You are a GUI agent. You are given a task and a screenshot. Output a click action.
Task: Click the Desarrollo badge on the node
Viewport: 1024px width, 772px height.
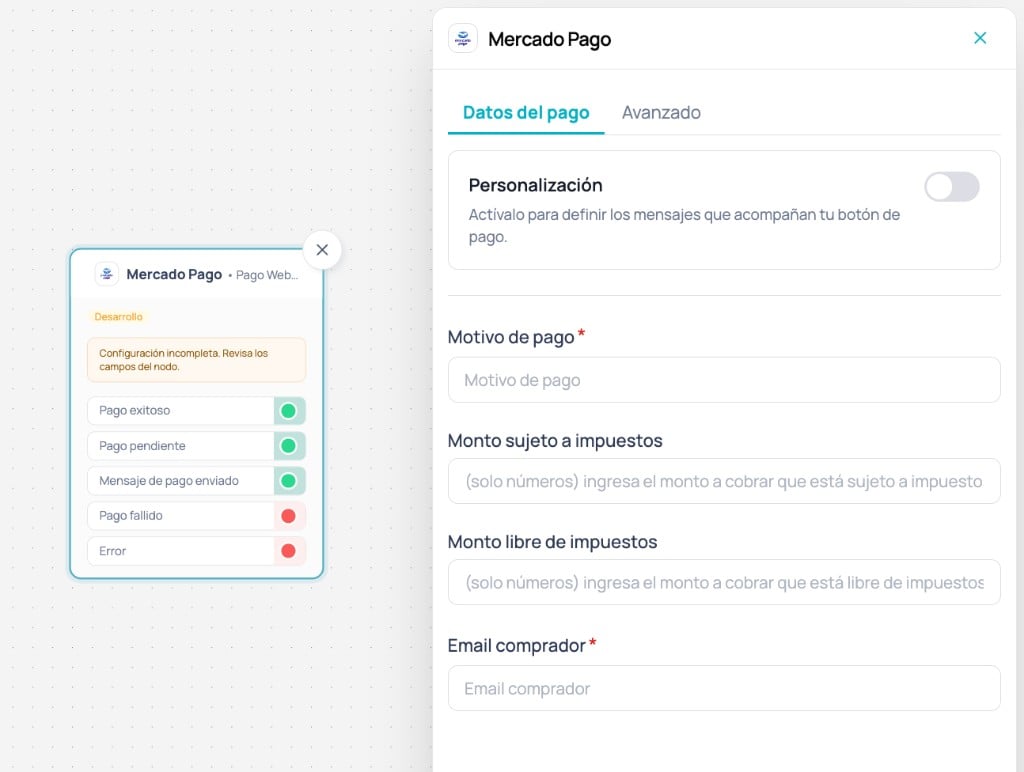click(118, 317)
